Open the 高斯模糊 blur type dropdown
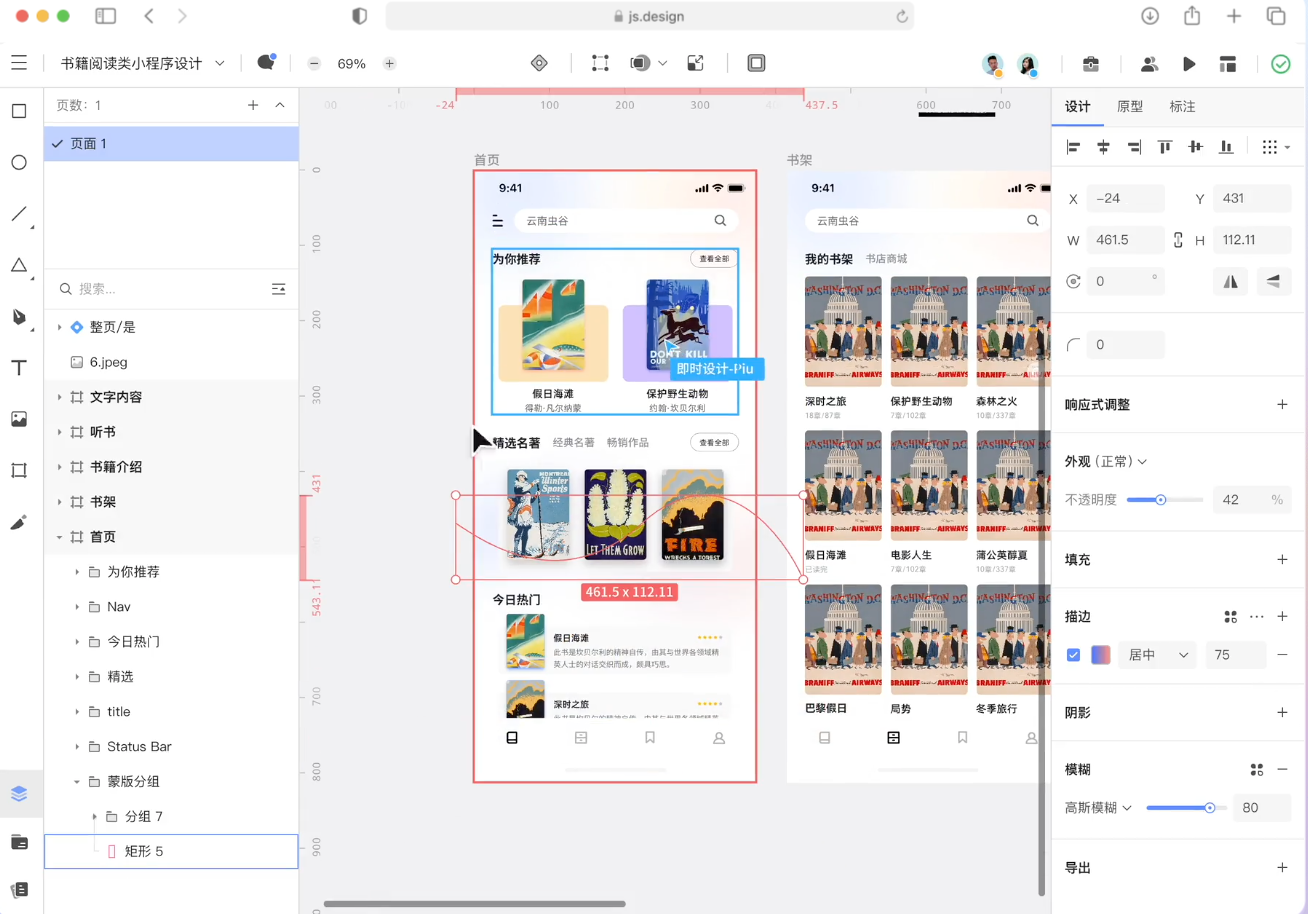Viewport: 1308px width, 914px height. point(1098,808)
